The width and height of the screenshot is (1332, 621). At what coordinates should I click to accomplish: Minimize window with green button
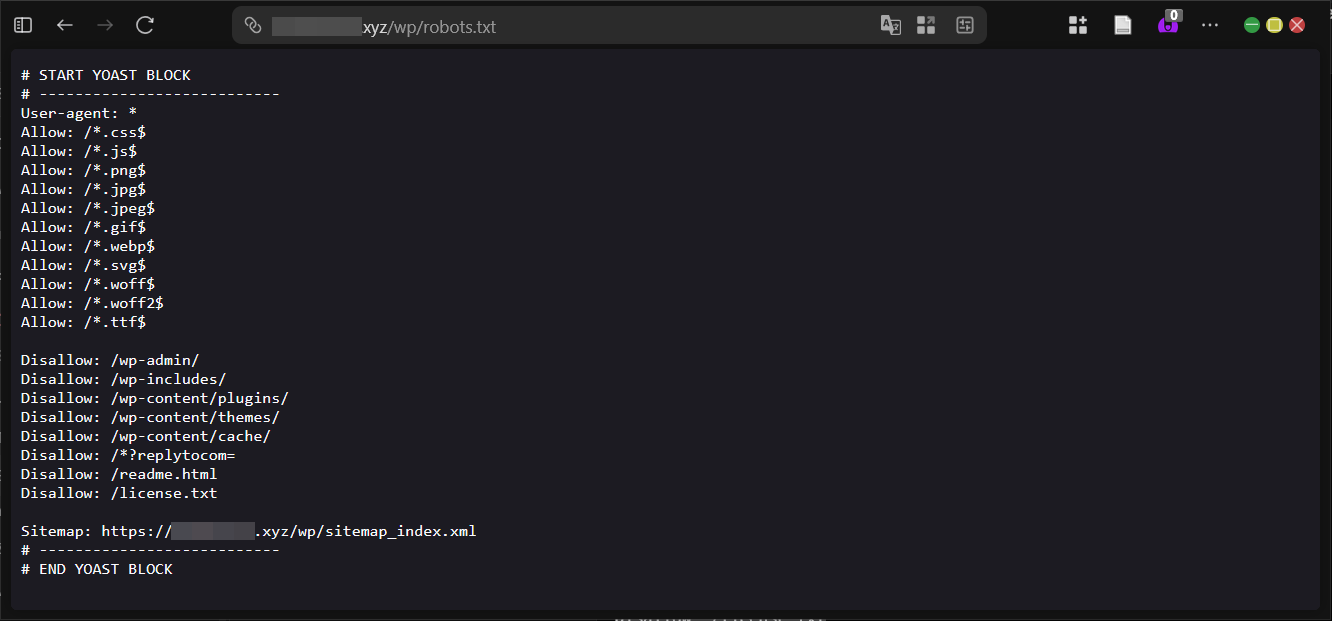(1252, 25)
